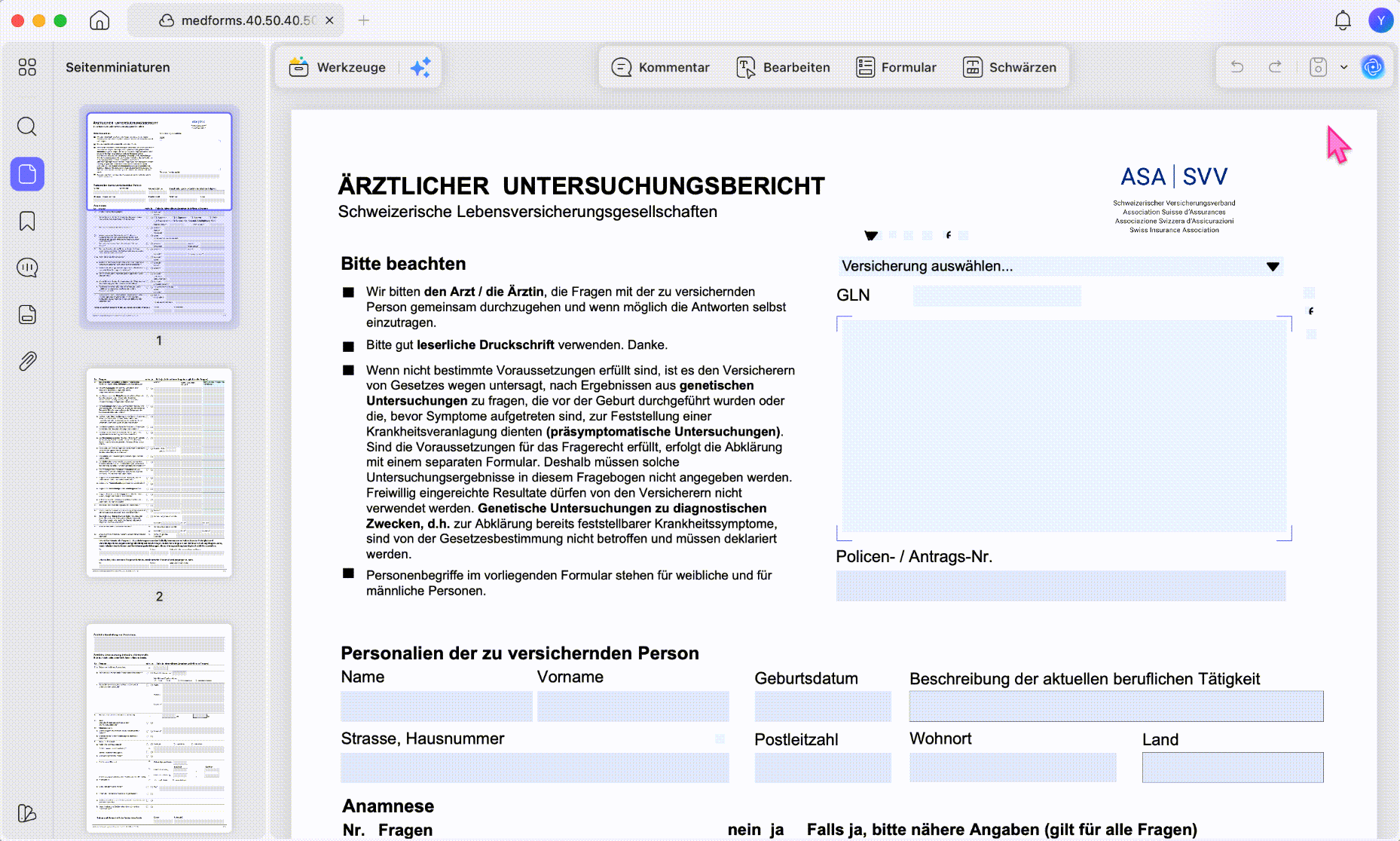Click the Schwärzen button
1400x841 pixels.
[x=1010, y=67]
